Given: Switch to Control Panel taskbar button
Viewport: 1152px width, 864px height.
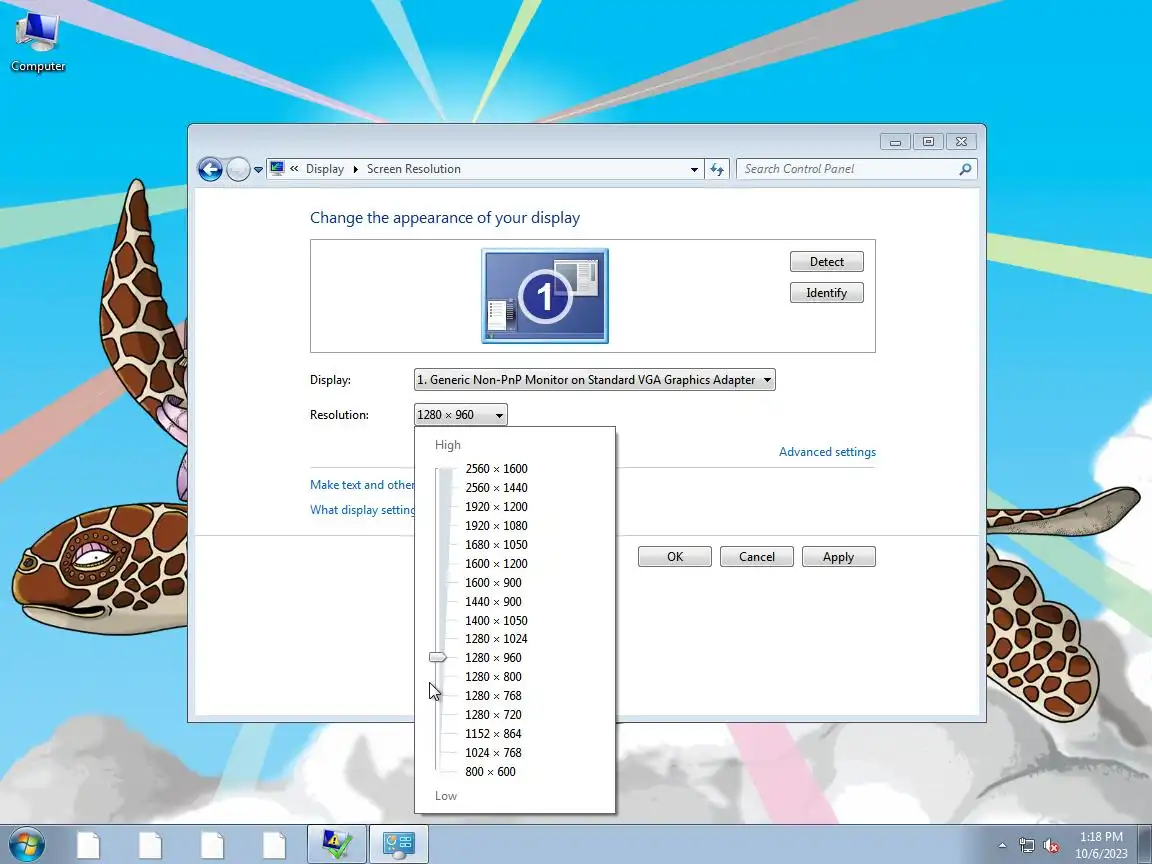Looking at the screenshot, I should [398, 845].
